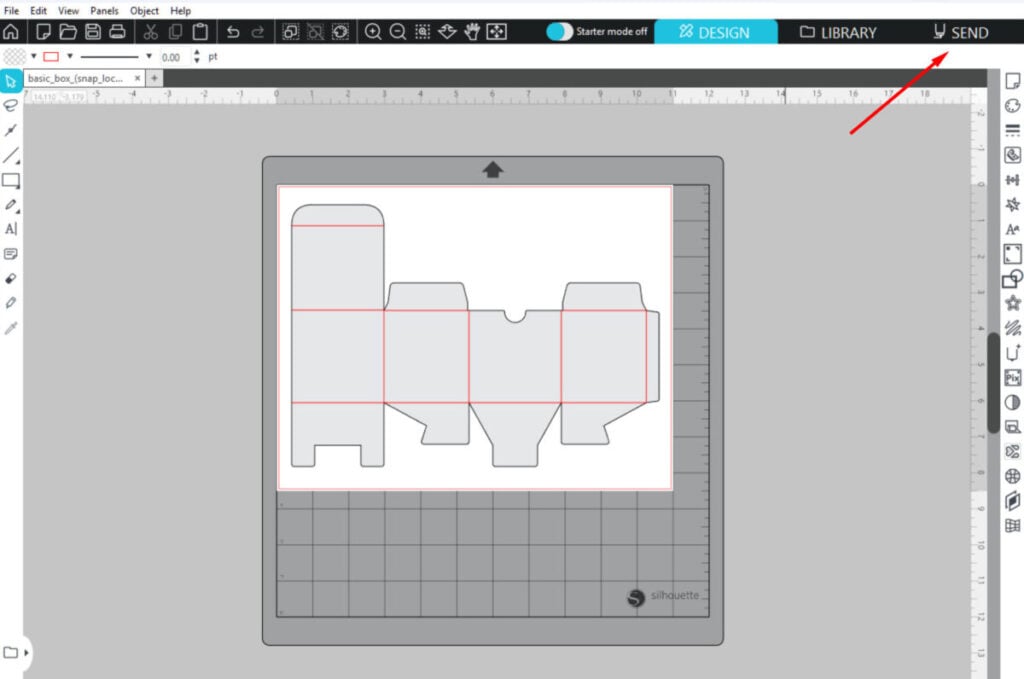Open the Panels menu

pos(104,10)
